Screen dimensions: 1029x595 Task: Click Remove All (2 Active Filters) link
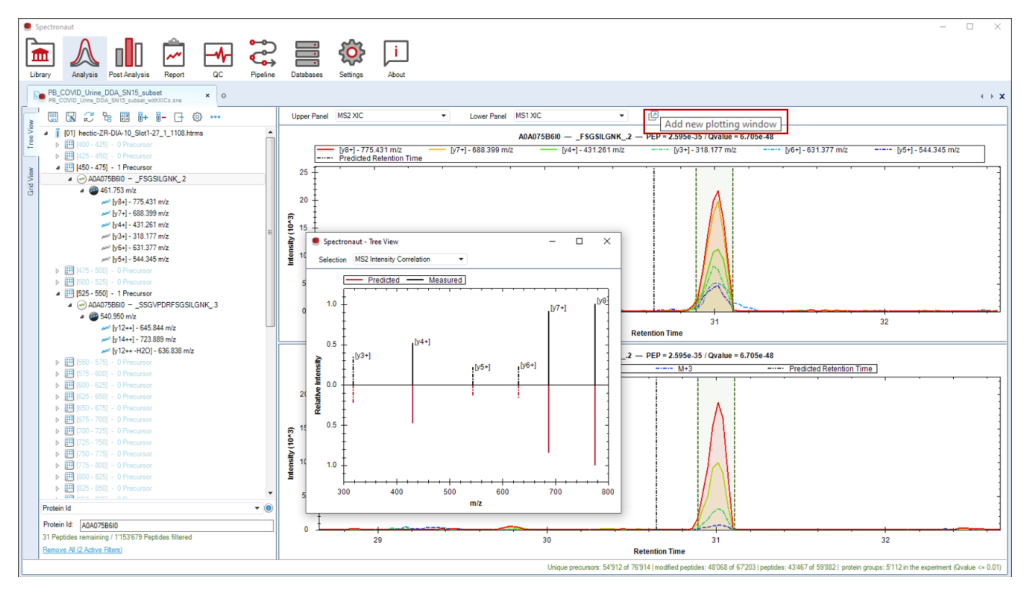coord(82,550)
